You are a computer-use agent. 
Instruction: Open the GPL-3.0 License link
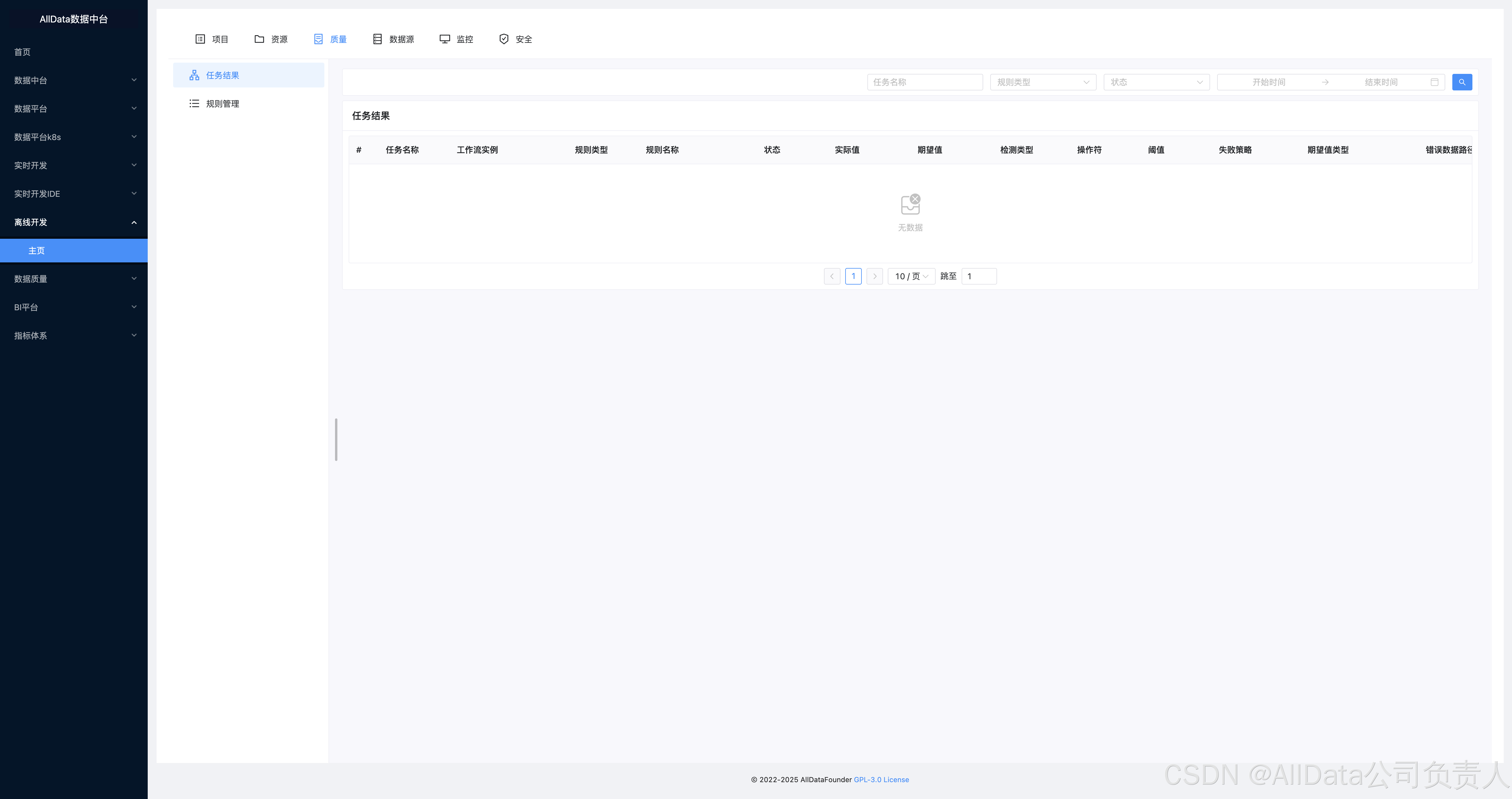[x=881, y=779]
